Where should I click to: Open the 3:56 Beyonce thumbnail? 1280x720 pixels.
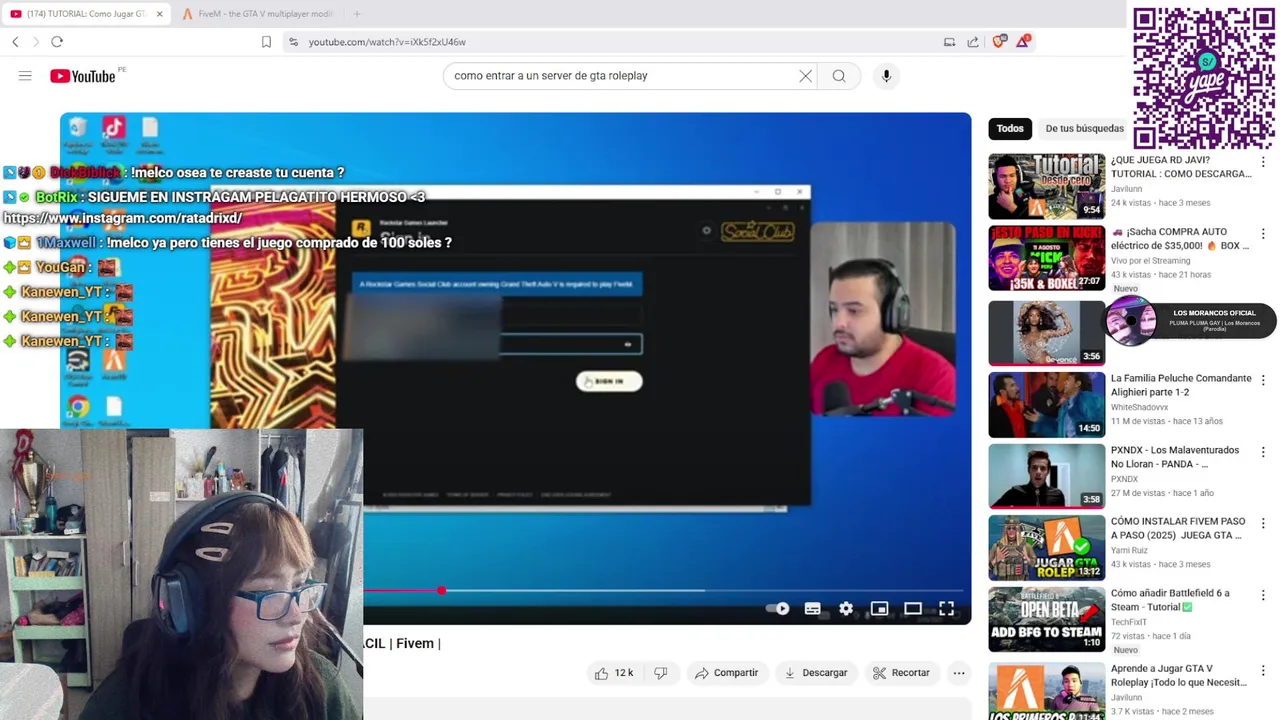pos(1046,332)
